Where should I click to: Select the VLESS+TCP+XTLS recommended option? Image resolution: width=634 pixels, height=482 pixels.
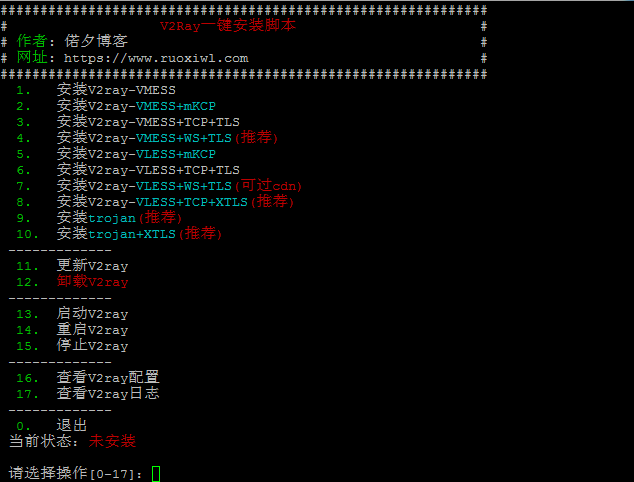[x=175, y=202]
